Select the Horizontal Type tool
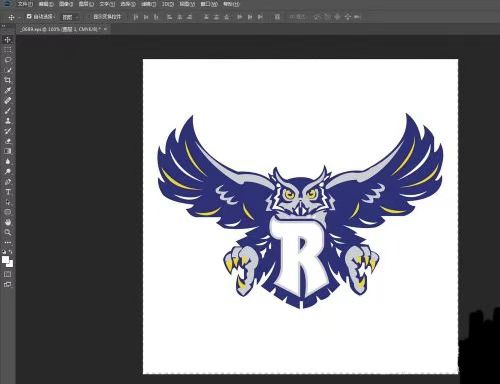This screenshot has width=500, height=384. coord(8,192)
